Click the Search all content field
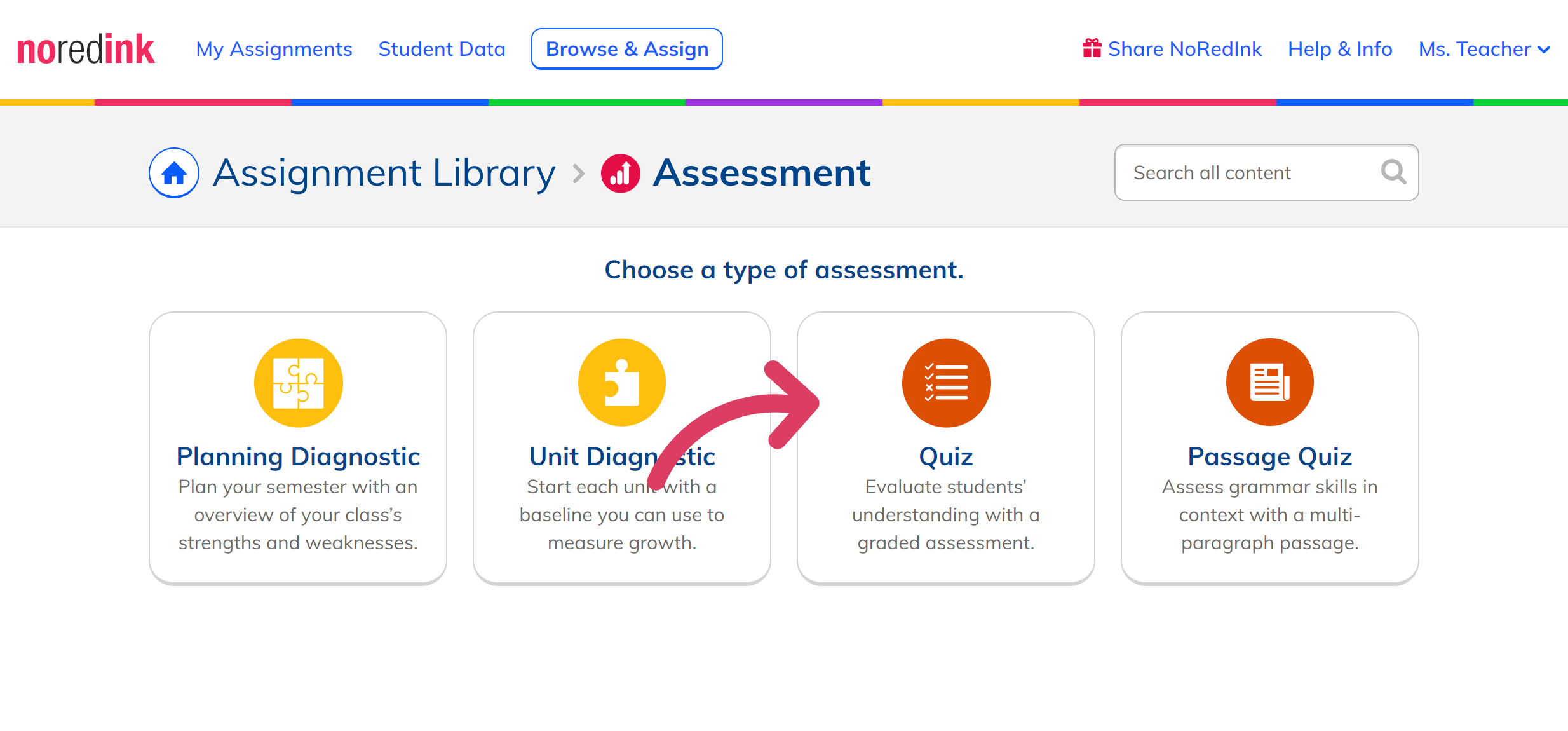1568x731 pixels. click(1266, 172)
